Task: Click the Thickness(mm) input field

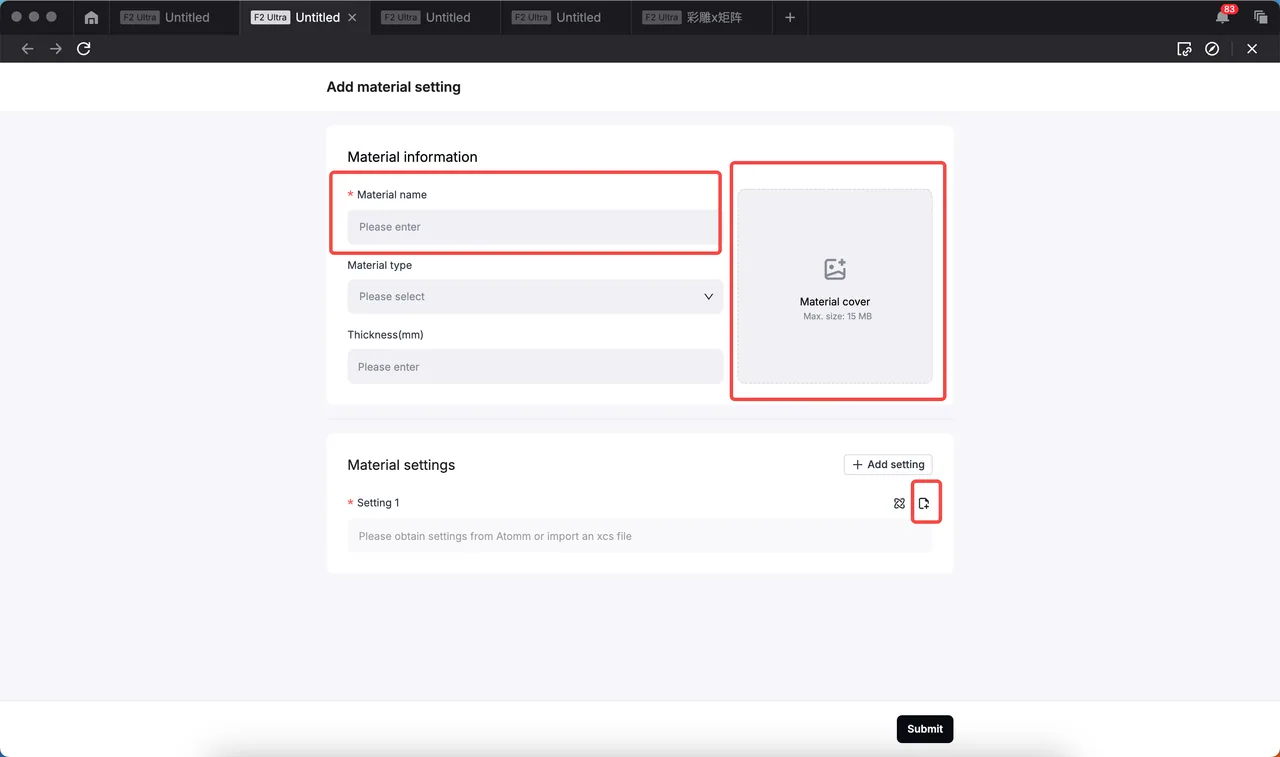Action: coord(535,366)
